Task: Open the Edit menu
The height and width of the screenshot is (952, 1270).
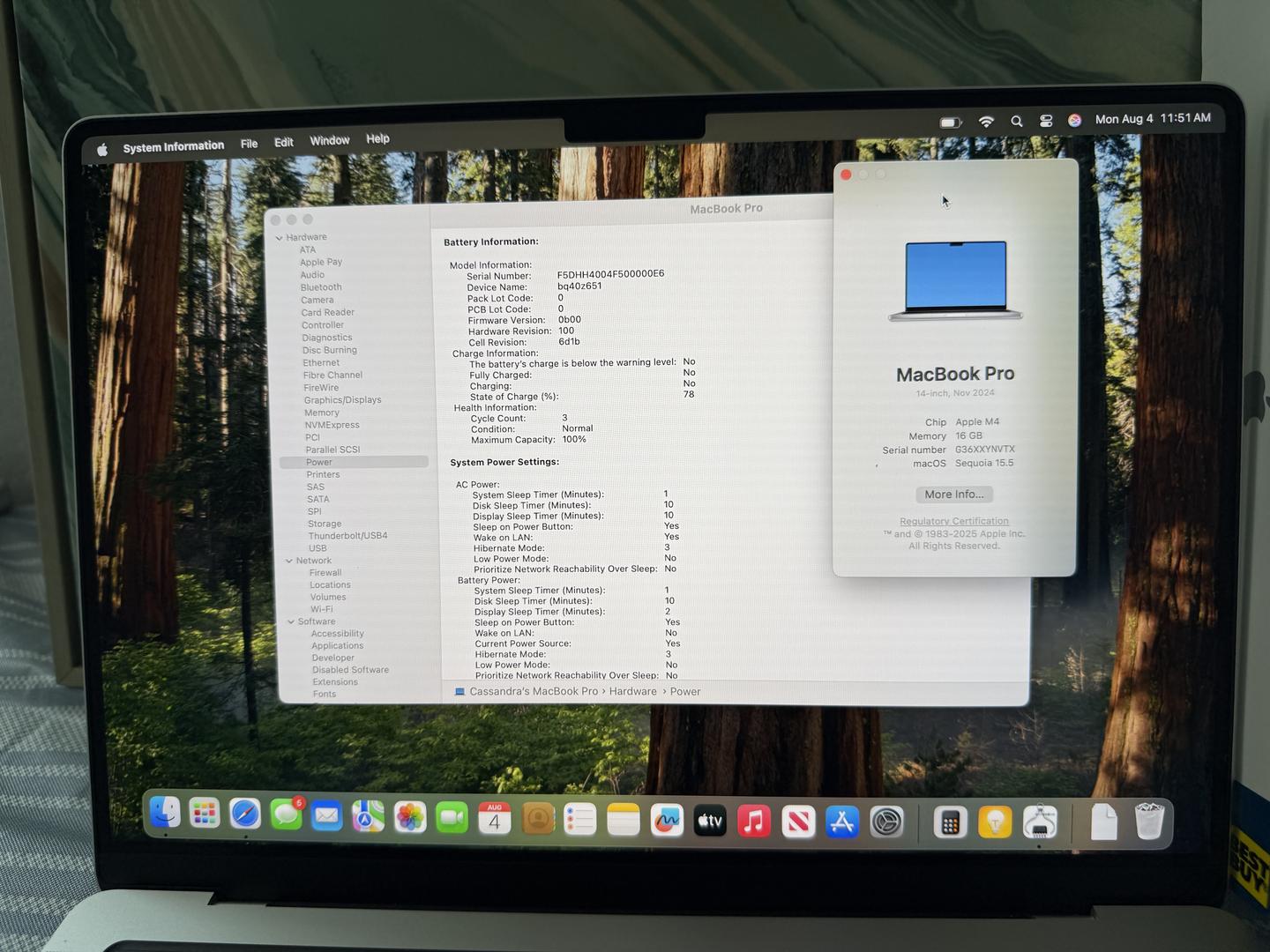Action: click(x=284, y=142)
